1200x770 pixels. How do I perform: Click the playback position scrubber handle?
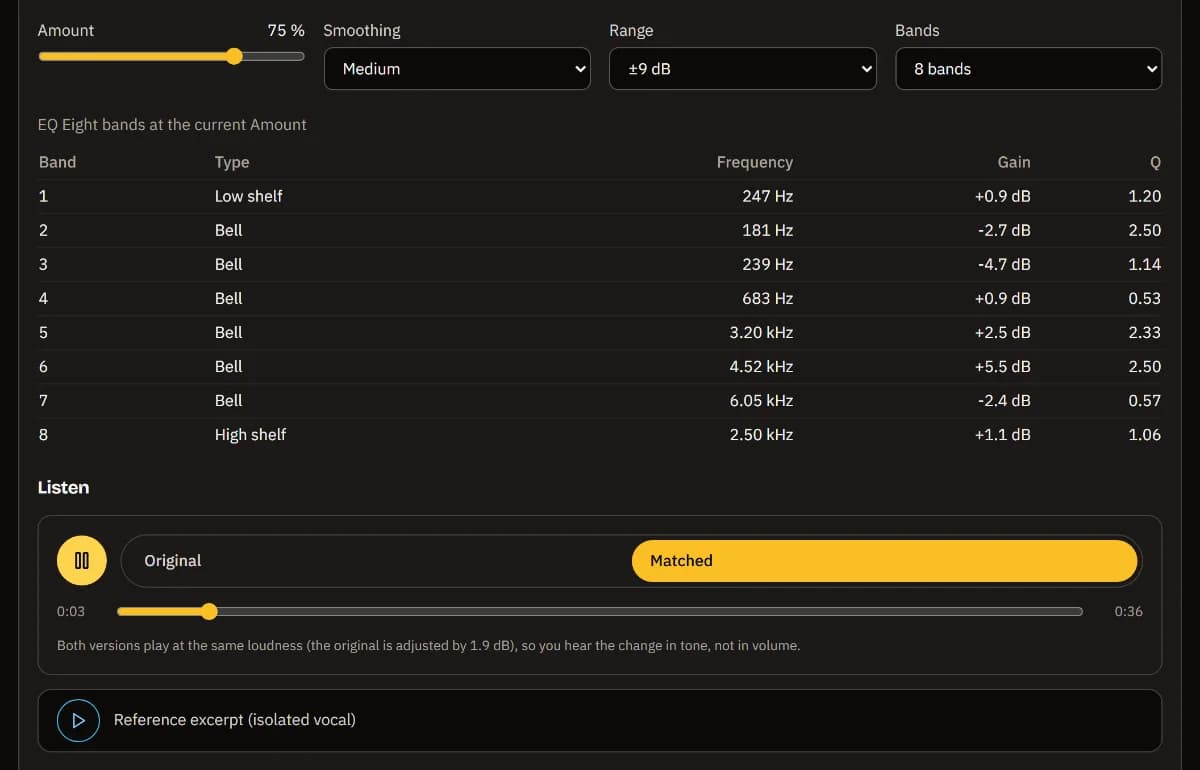point(208,611)
